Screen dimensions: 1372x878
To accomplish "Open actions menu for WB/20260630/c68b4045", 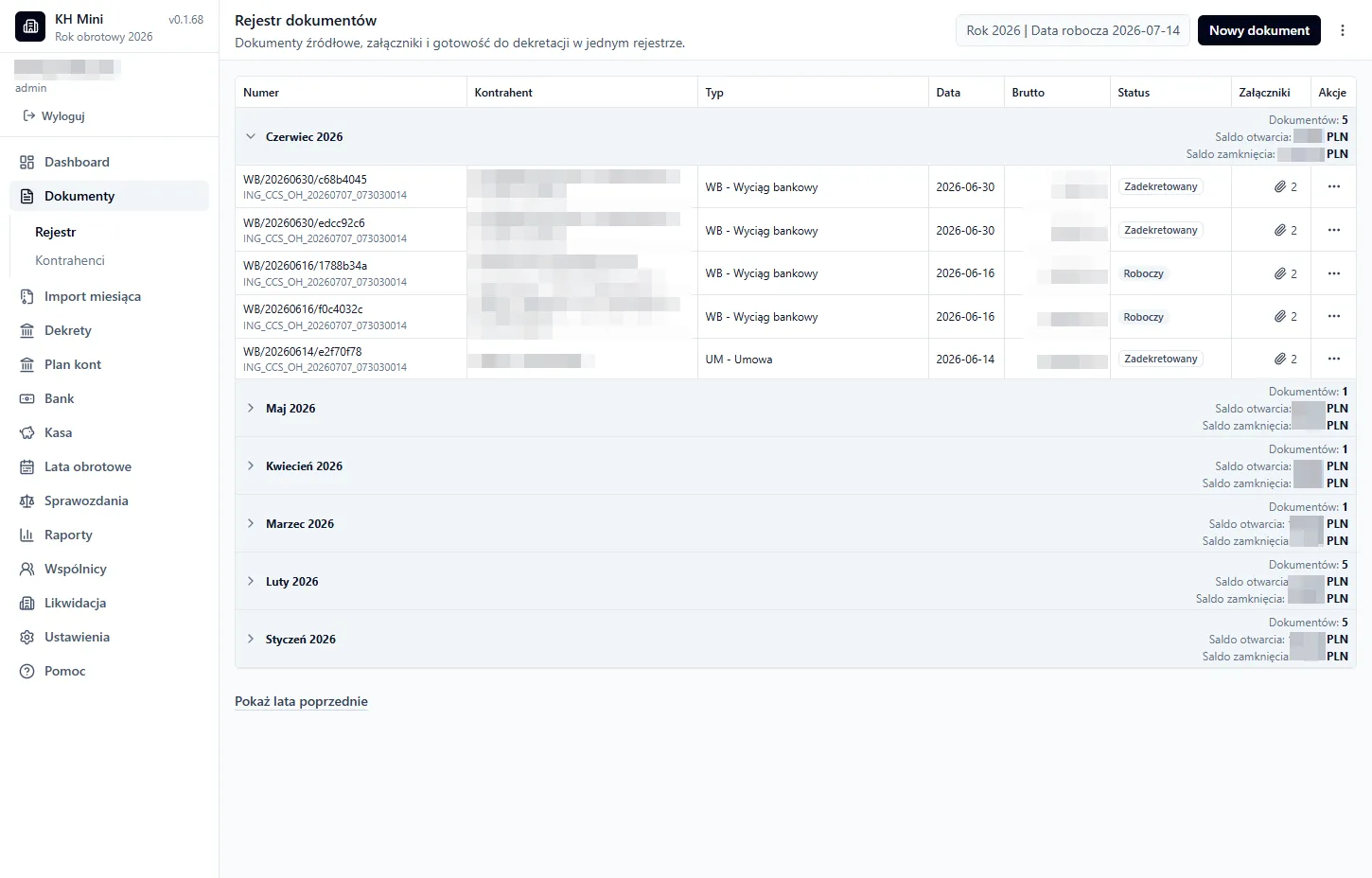I will 1334,186.
